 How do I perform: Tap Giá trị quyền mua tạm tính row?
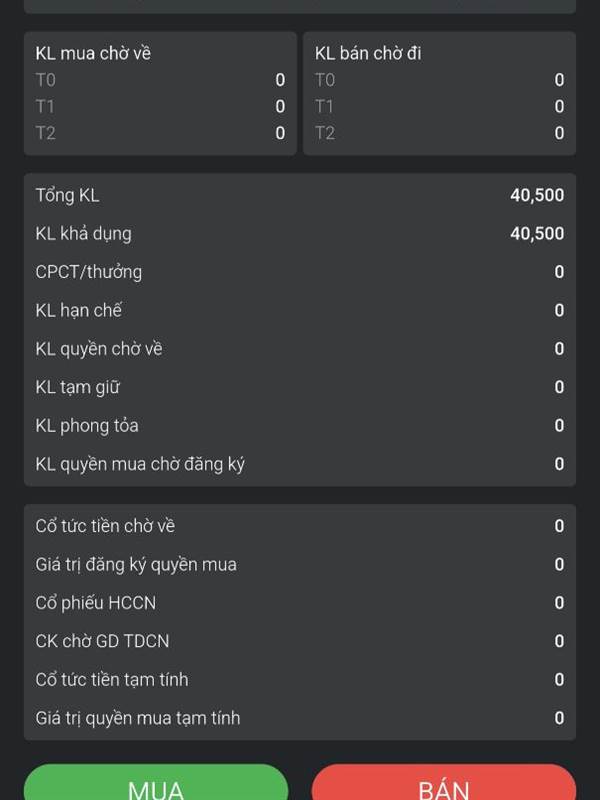(300, 718)
